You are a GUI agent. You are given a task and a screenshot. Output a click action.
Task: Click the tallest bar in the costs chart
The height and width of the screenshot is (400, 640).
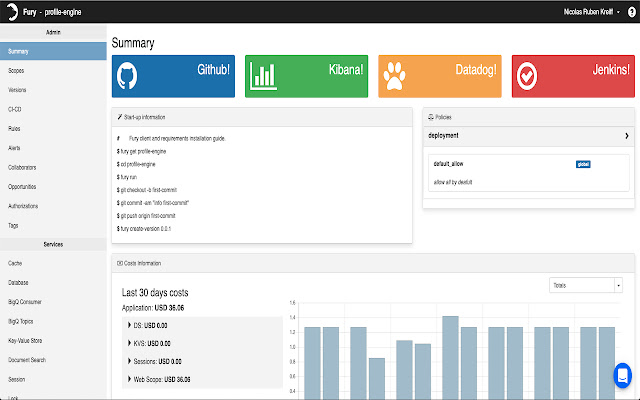(451, 358)
